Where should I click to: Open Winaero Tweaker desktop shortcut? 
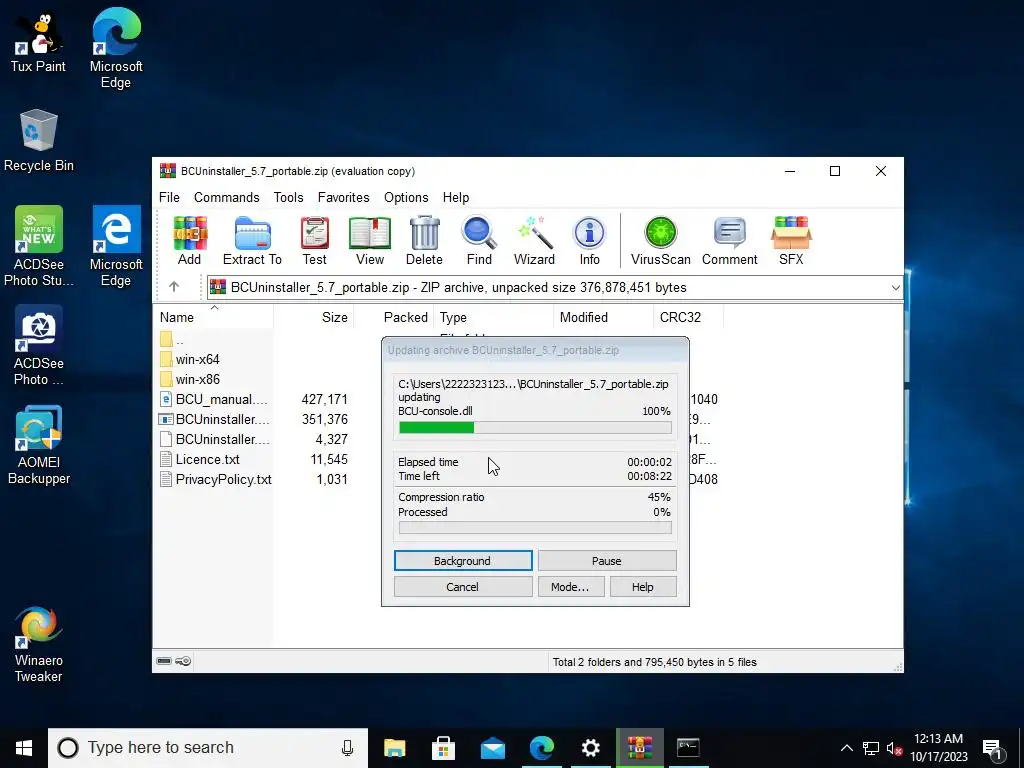(39, 644)
